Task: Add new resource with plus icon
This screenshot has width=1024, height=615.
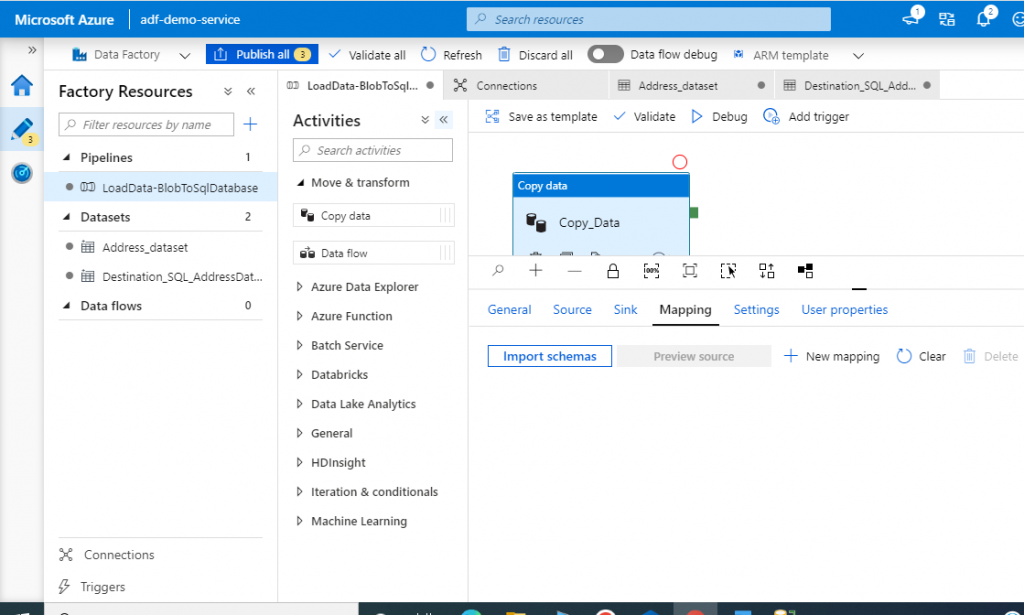Action: [250, 124]
